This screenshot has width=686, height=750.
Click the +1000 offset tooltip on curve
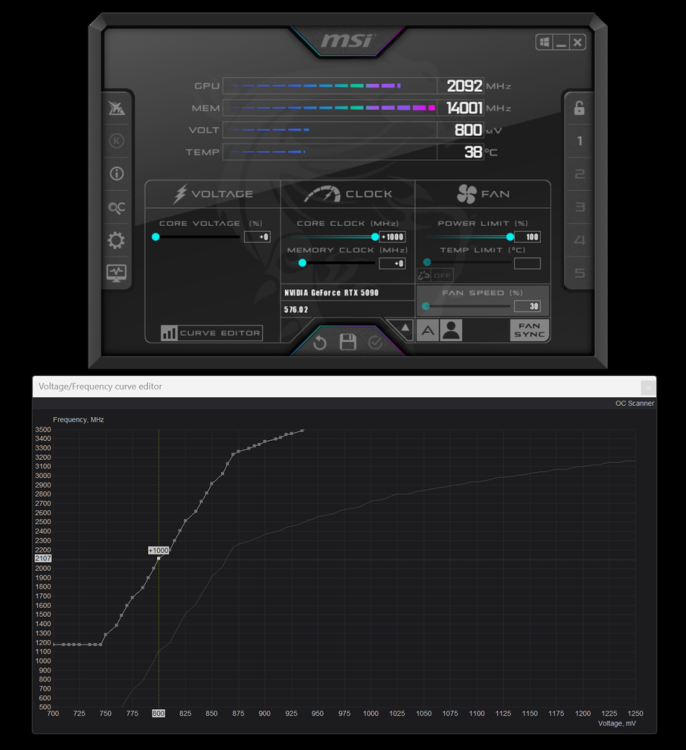(158, 551)
